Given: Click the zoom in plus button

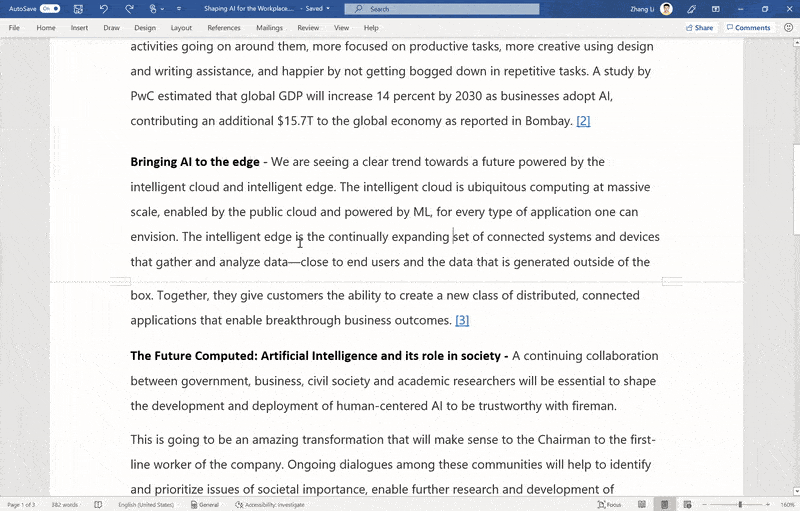Looking at the screenshot, I should tap(768, 505).
